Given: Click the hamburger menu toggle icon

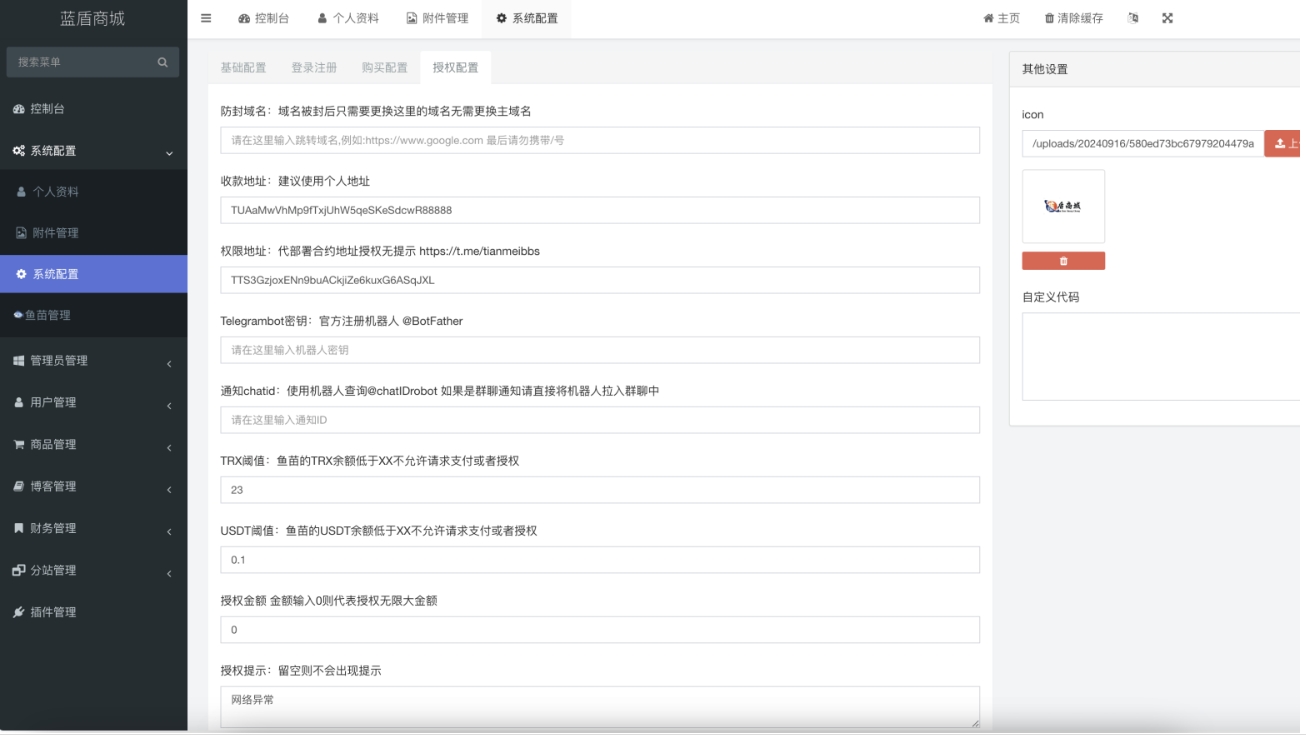Looking at the screenshot, I should click(x=206, y=18).
